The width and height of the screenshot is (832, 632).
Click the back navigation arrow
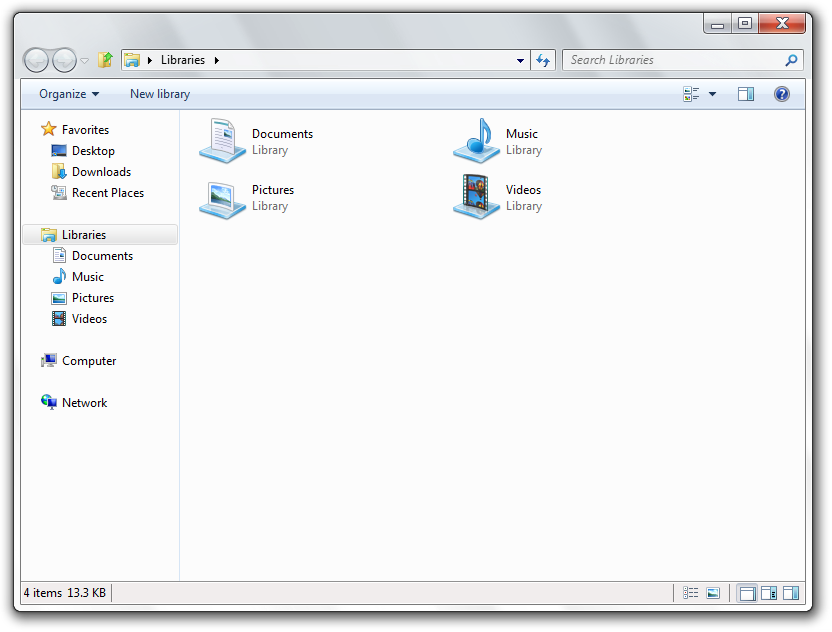(x=36, y=60)
